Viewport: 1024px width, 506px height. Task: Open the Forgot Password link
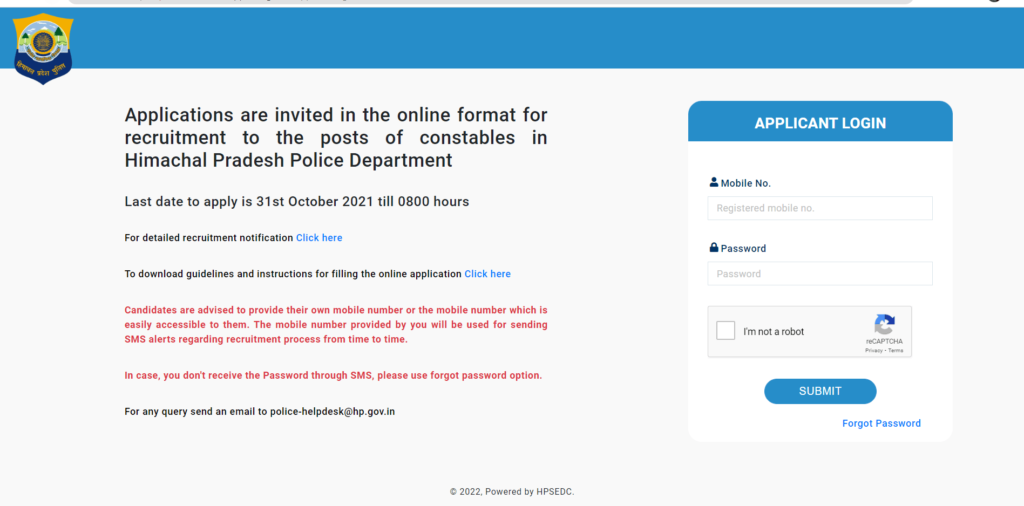point(881,423)
